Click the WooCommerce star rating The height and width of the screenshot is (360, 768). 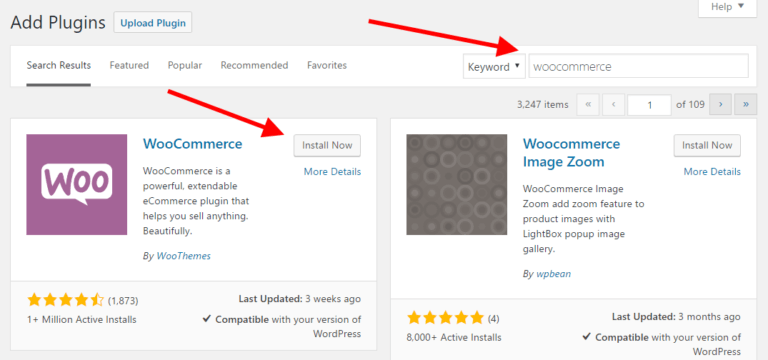(x=66, y=300)
